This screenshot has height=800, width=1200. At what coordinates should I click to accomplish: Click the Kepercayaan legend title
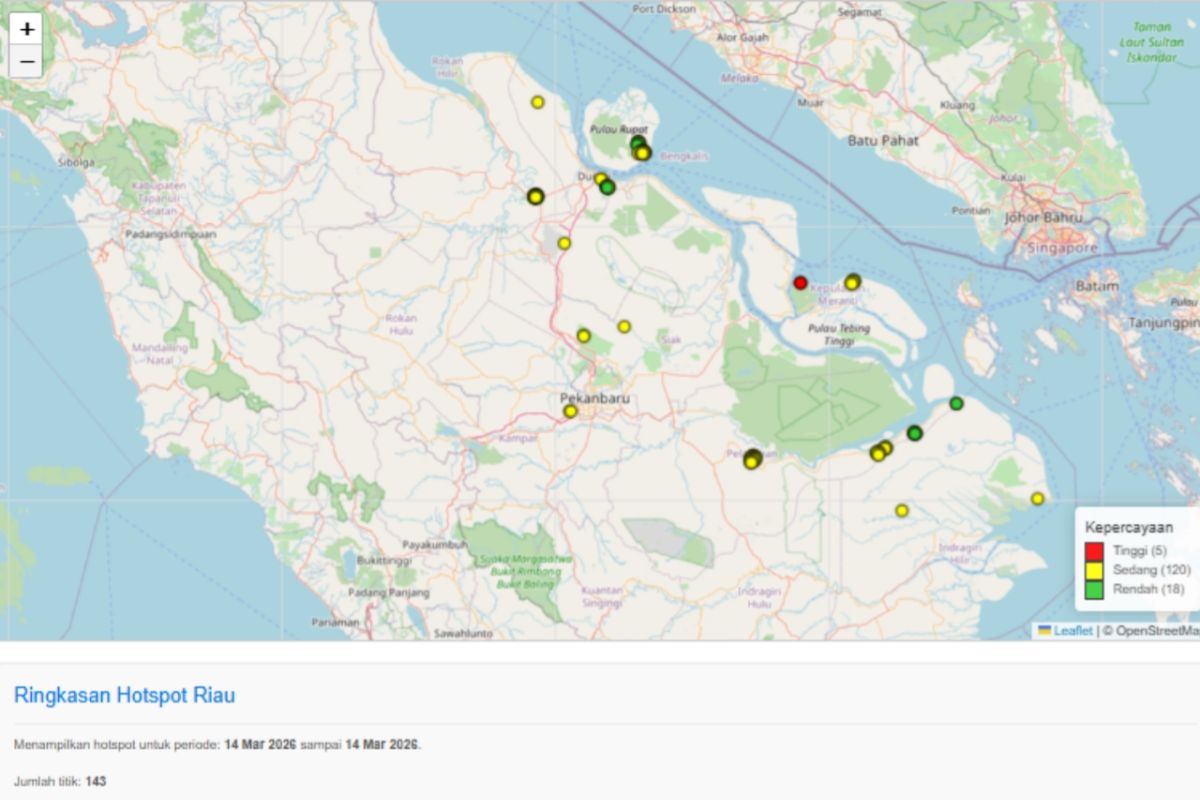[x=1129, y=527]
